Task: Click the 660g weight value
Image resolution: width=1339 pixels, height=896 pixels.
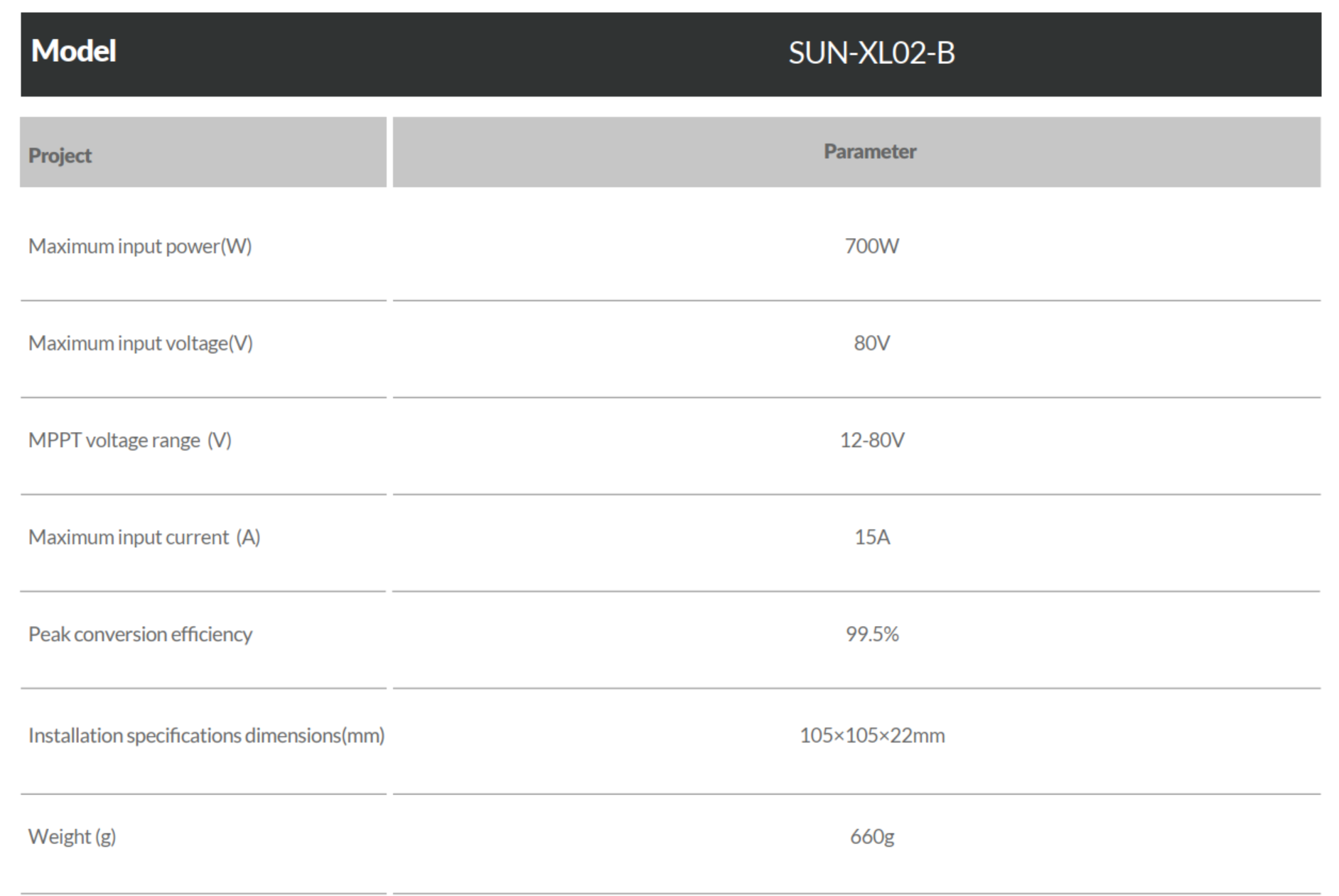Action: click(872, 837)
